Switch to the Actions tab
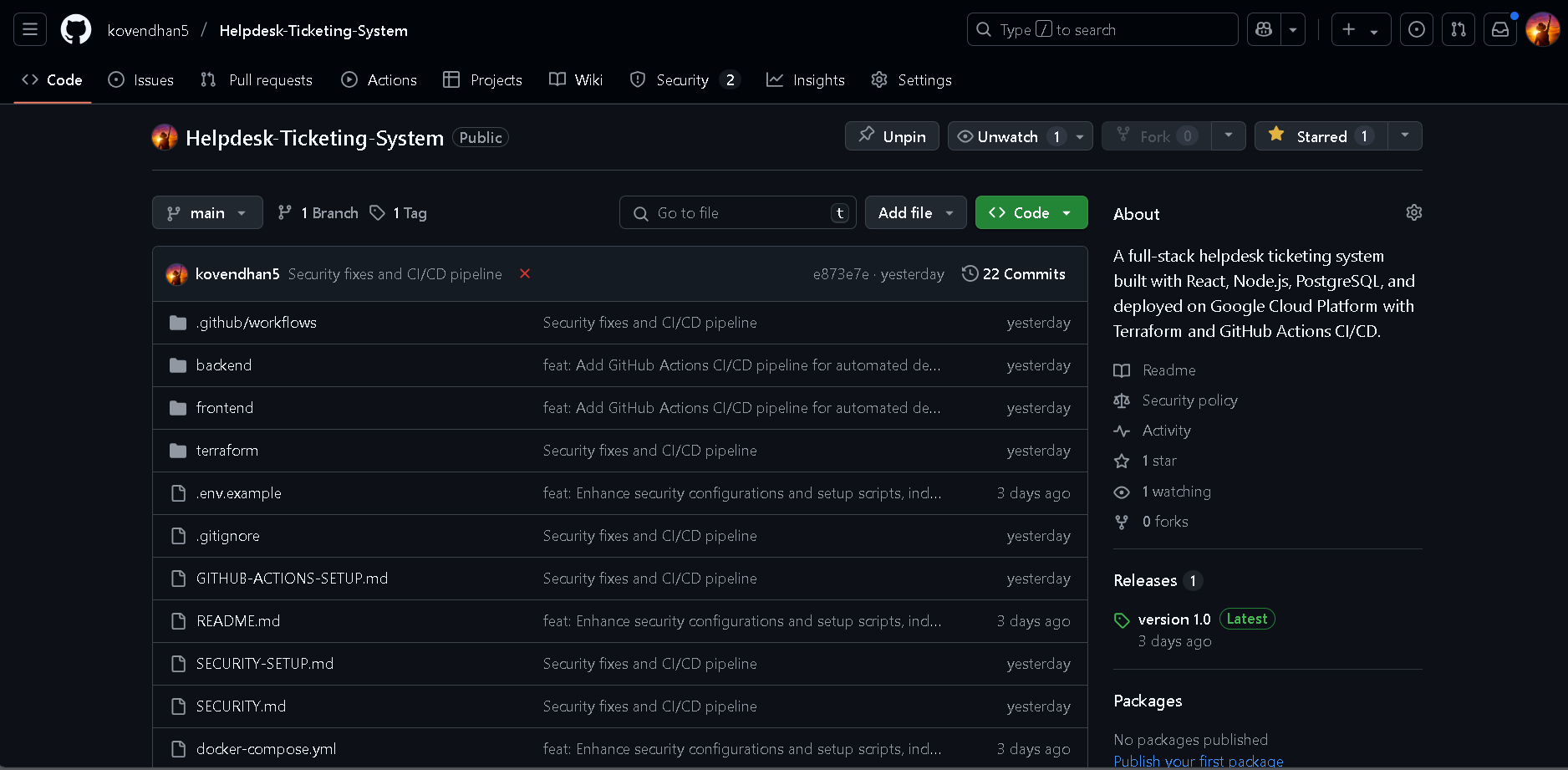Screen dimensions: 1568x770 coord(379,80)
